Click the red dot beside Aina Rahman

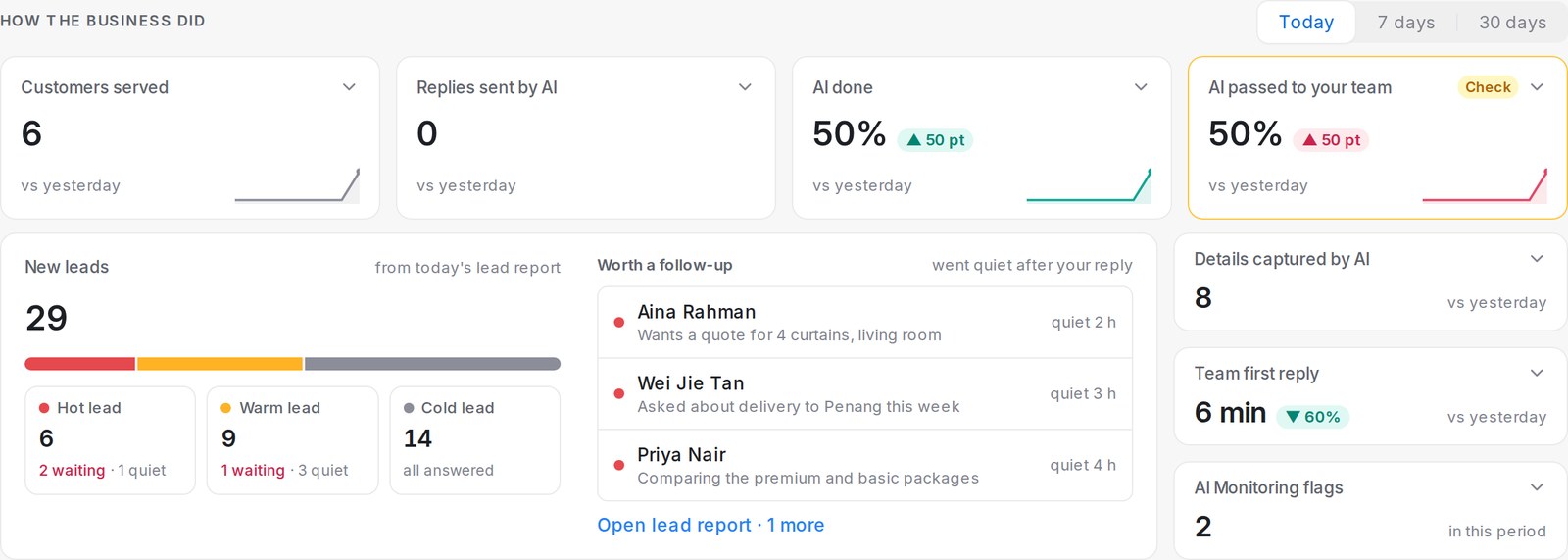[619, 322]
